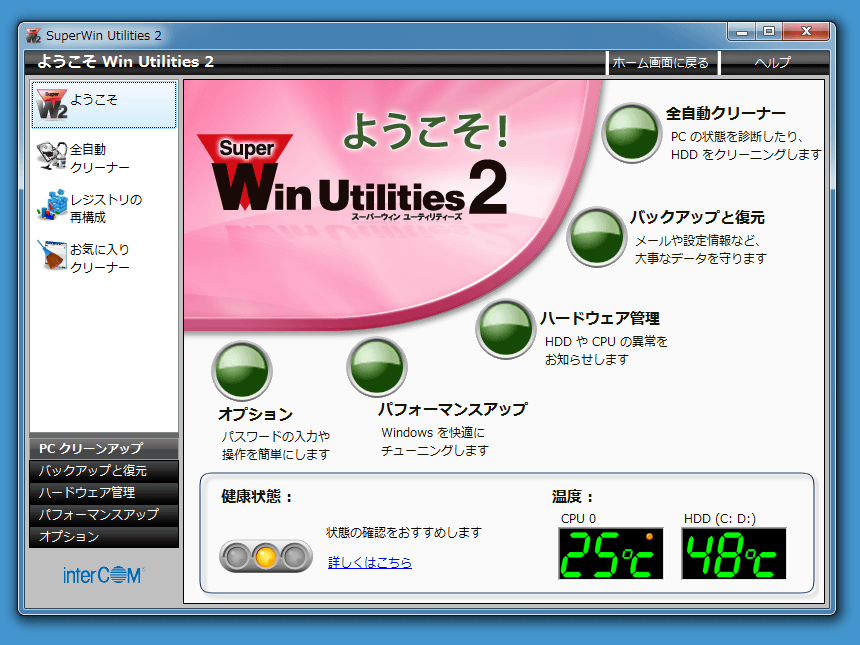
Task: Click the green ハードウェア管理 orb button
Action: point(505,329)
